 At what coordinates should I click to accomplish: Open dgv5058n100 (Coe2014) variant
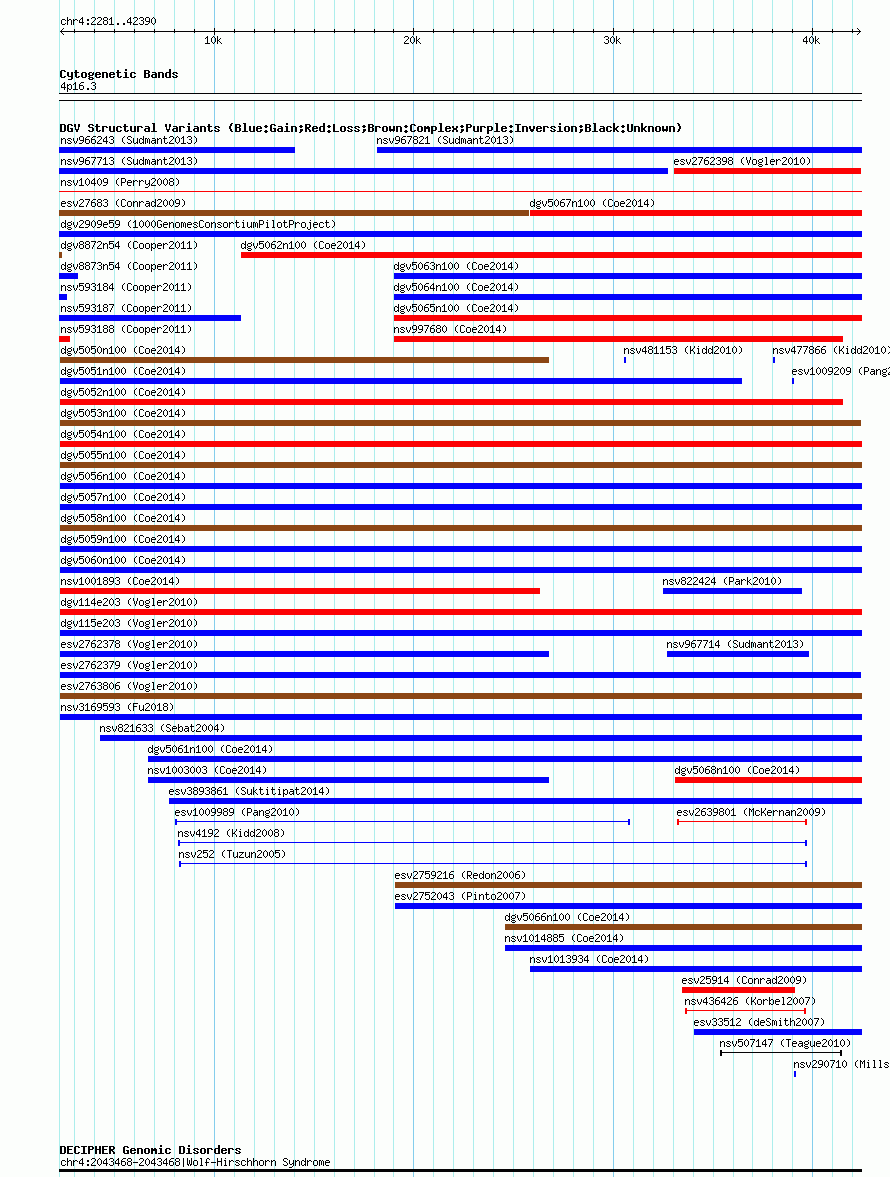point(461,528)
